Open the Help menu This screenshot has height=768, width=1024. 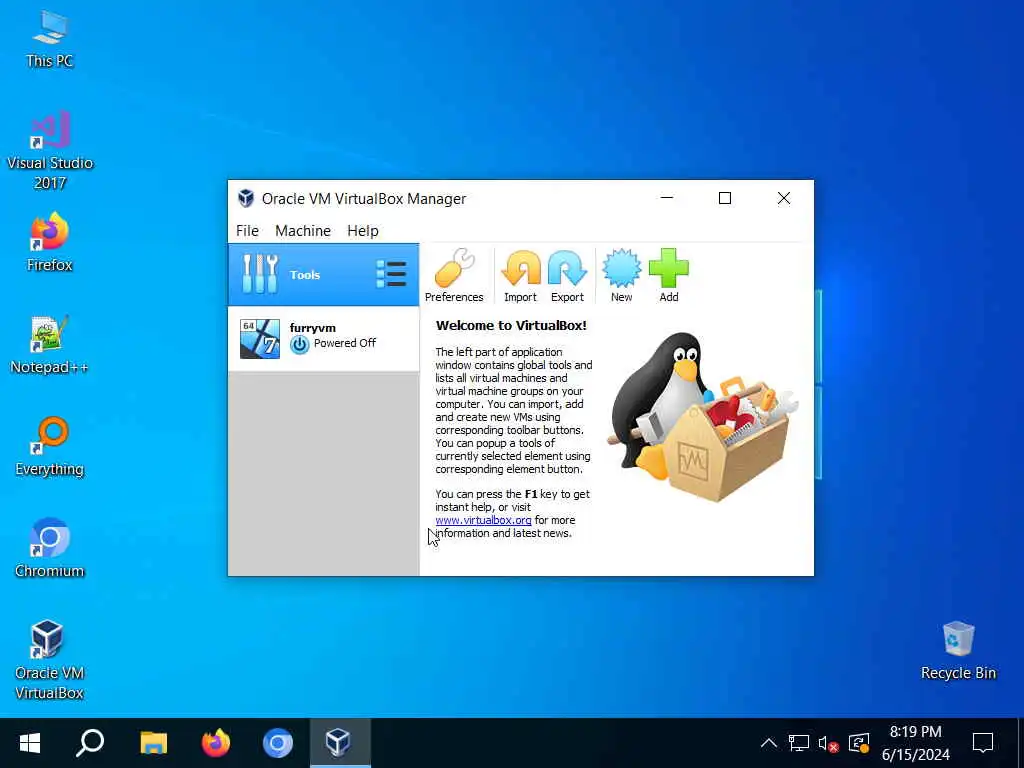point(362,231)
